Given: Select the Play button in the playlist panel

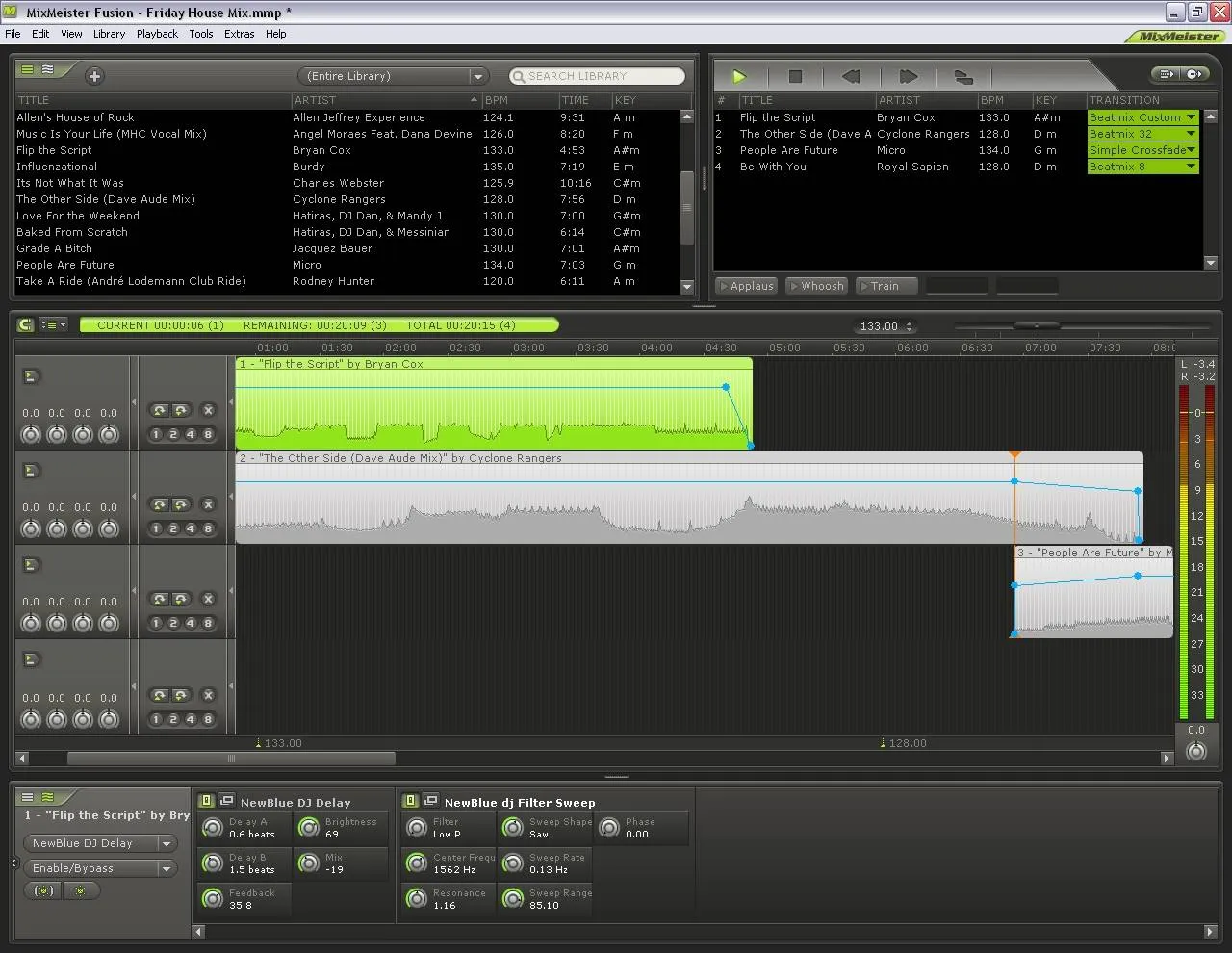Looking at the screenshot, I should tap(740, 76).
